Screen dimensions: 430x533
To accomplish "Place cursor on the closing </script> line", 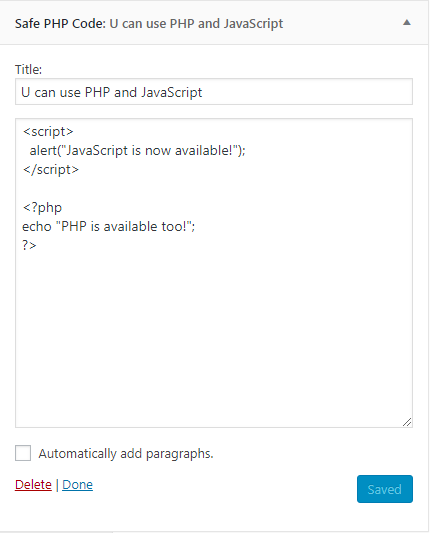I will click(51, 170).
